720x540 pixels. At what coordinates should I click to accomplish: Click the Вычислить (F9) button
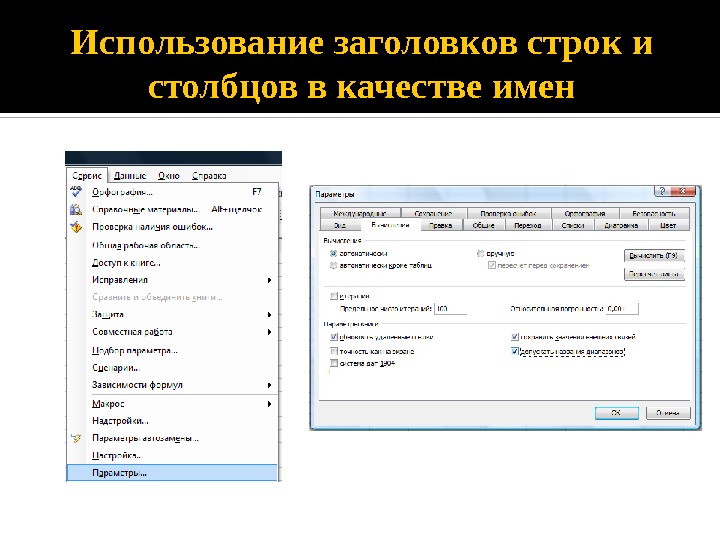pyautogui.click(x=654, y=255)
